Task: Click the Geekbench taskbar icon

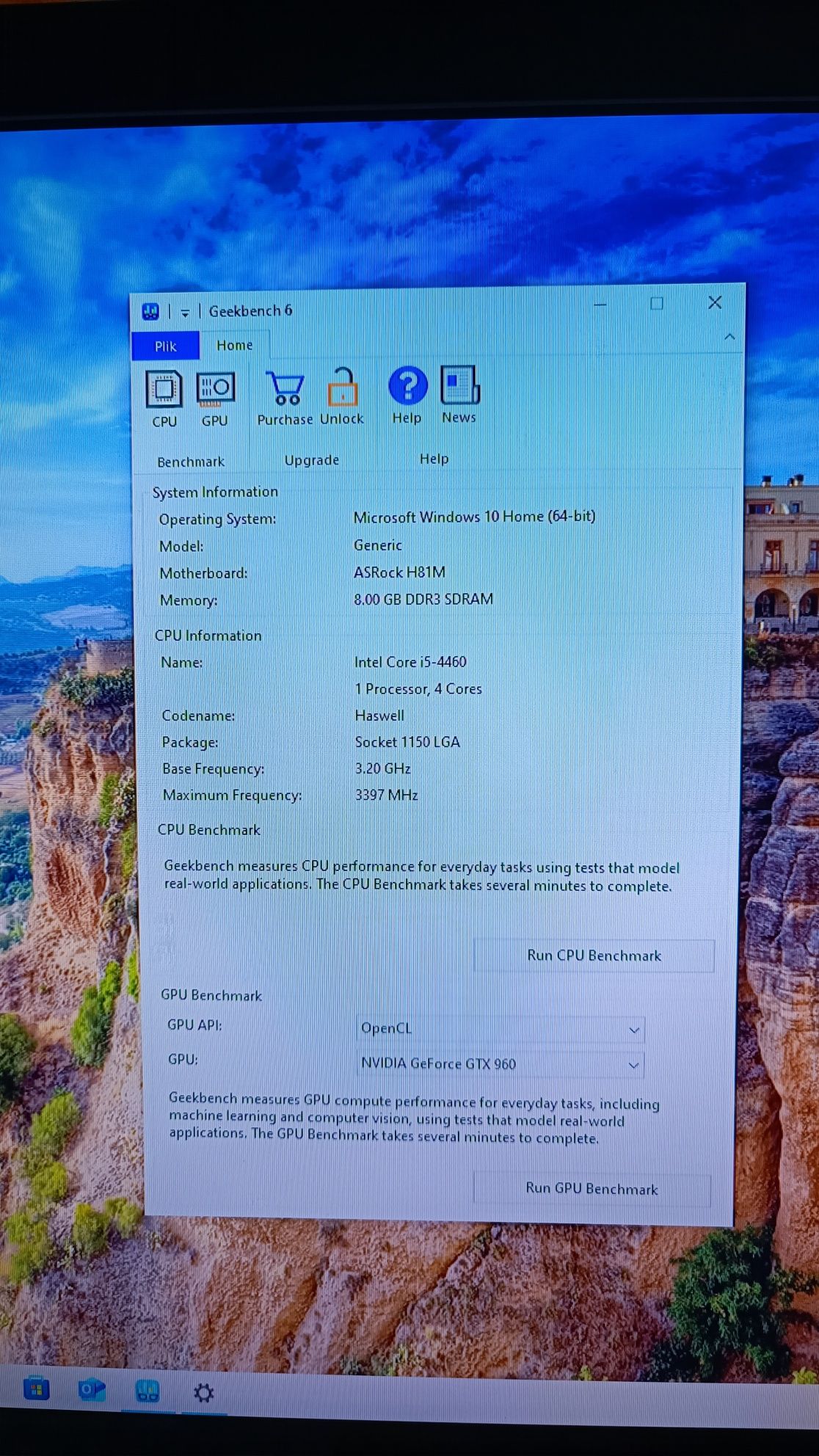Action: (x=148, y=1391)
